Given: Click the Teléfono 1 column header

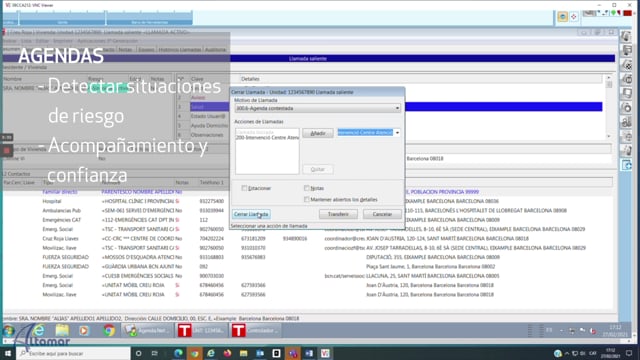Looking at the screenshot, I should click(211, 182).
